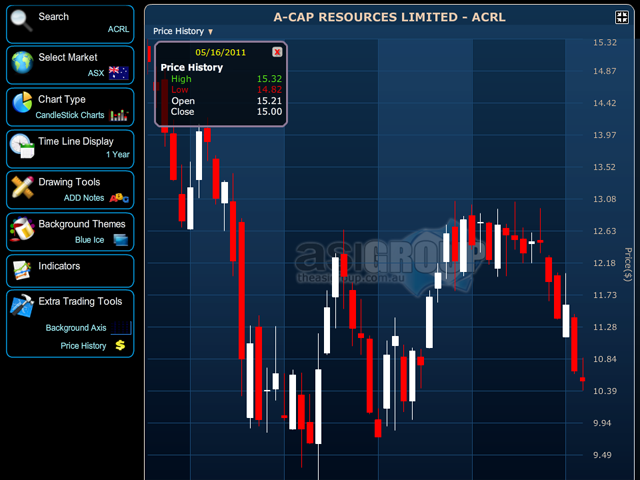Click the Blue Ice theme label
The image size is (640, 480).
[89, 240]
